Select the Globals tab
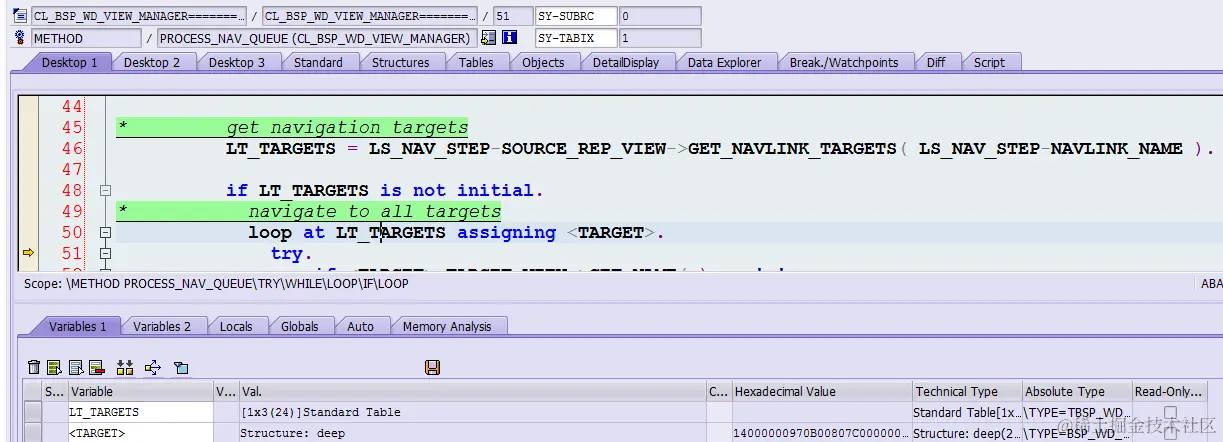 (x=299, y=326)
